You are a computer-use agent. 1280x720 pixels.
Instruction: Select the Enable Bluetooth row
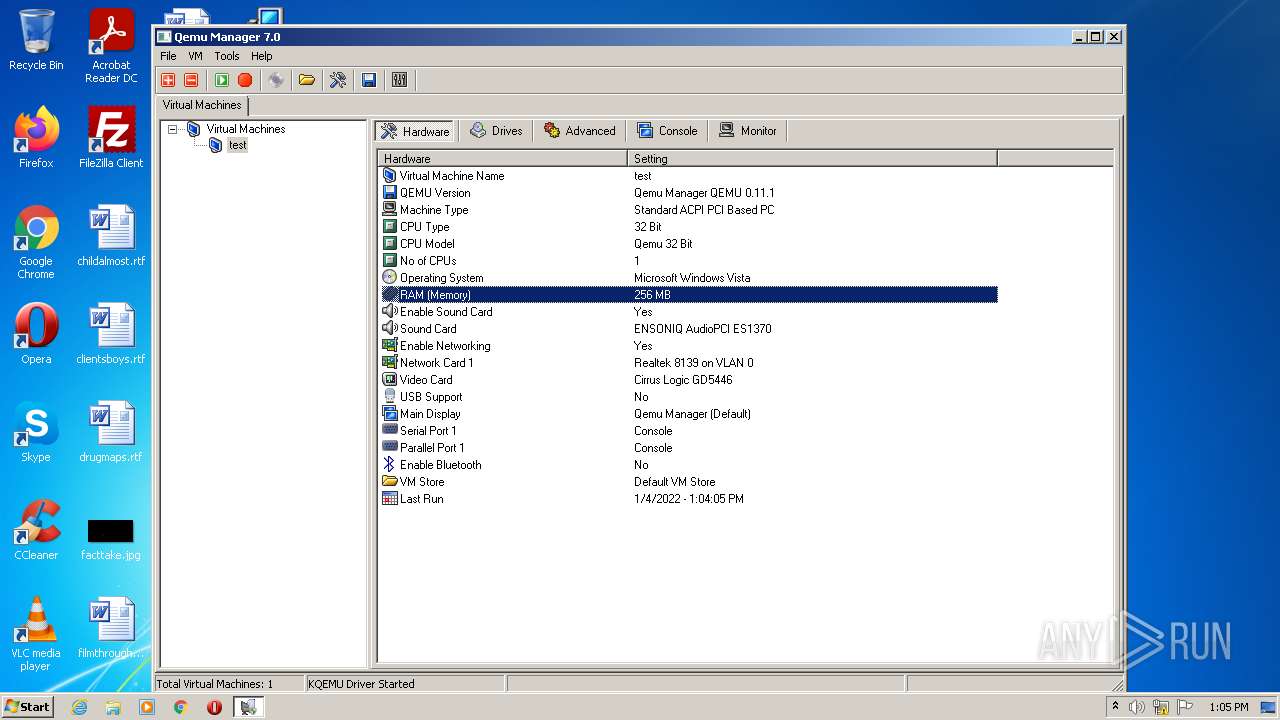click(x=689, y=465)
